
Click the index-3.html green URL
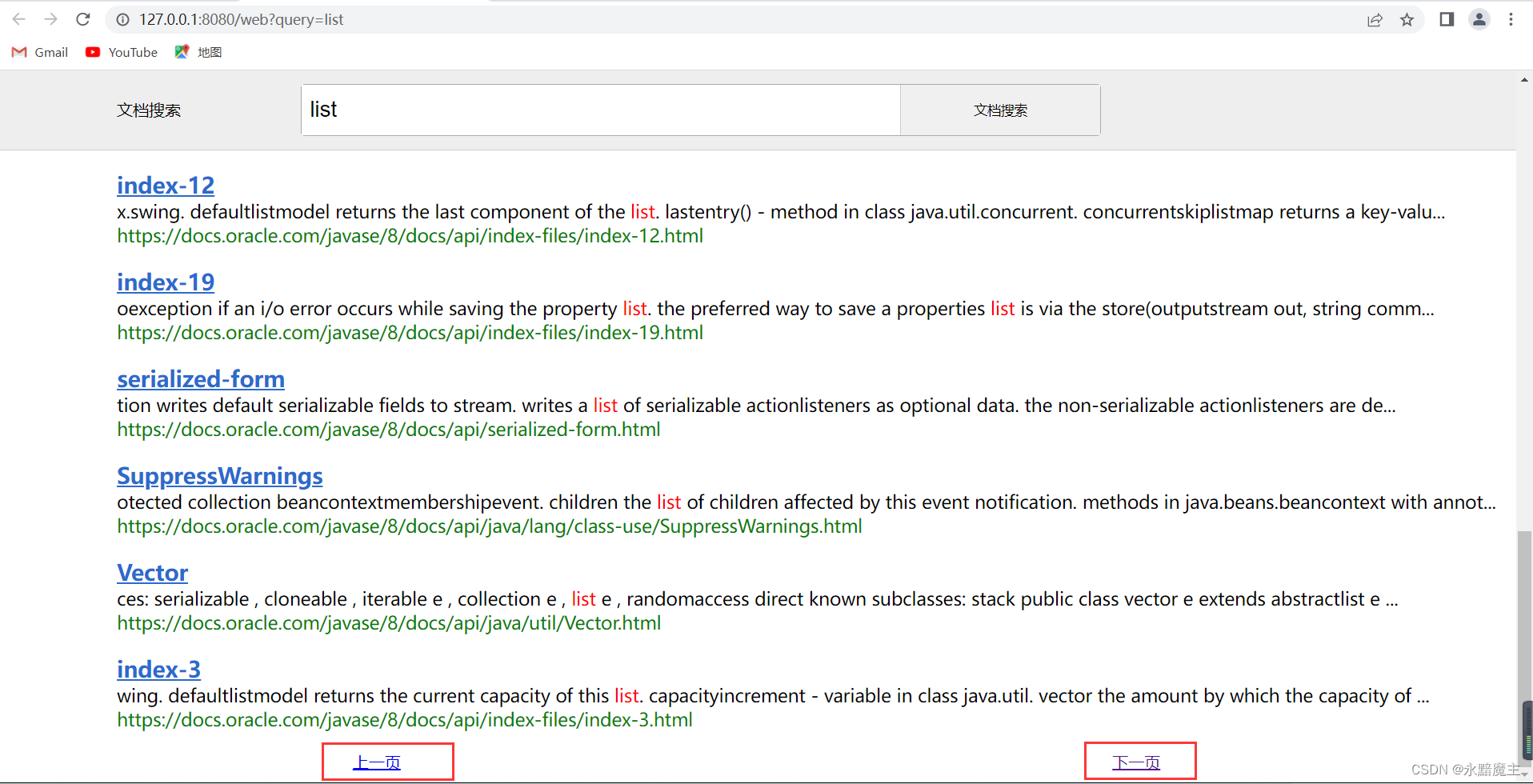tap(405, 720)
